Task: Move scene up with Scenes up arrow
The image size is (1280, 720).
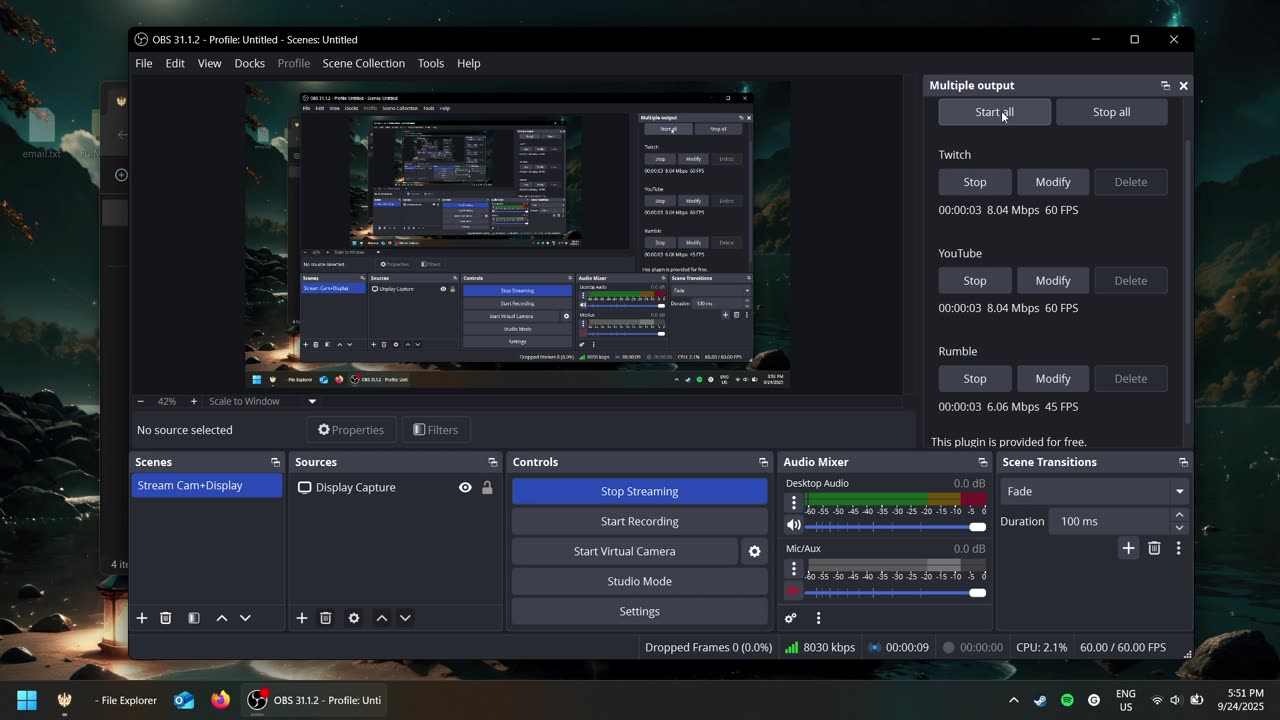Action: (222, 618)
